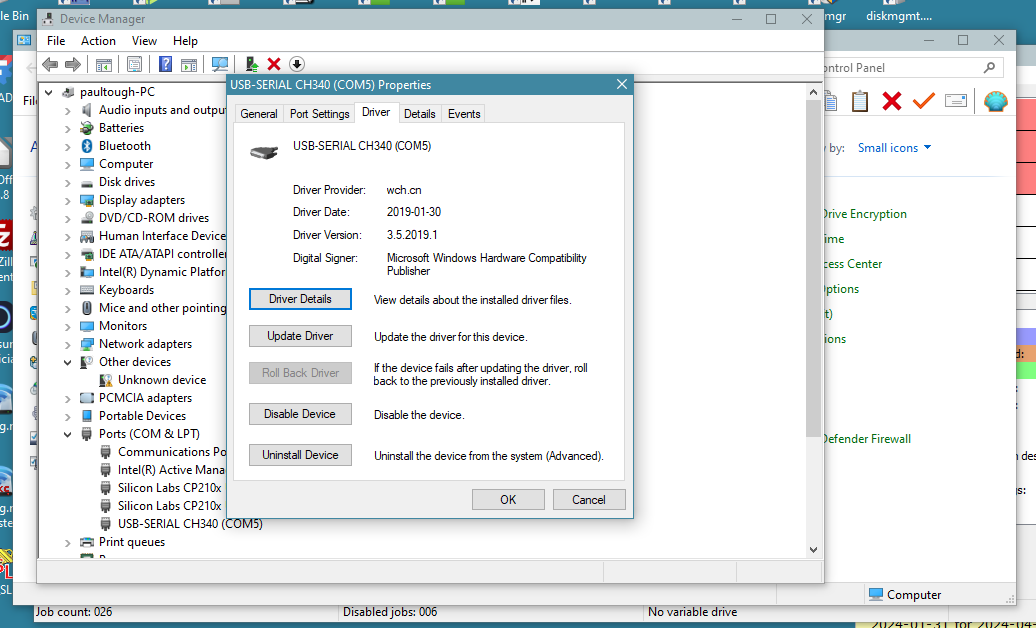The image size is (1036, 628).
Task: Switch to the Events tab
Action: pyautogui.click(x=464, y=114)
